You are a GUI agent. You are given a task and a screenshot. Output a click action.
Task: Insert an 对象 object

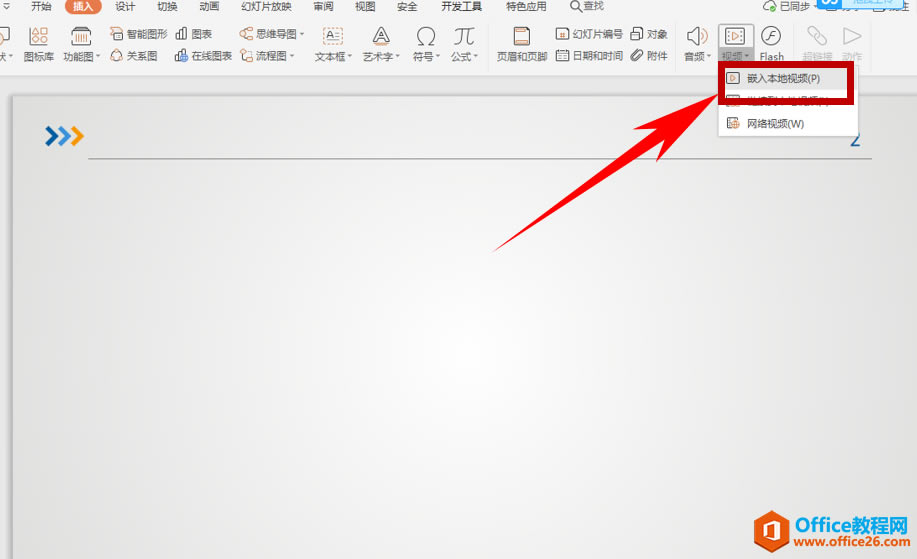tap(649, 34)
